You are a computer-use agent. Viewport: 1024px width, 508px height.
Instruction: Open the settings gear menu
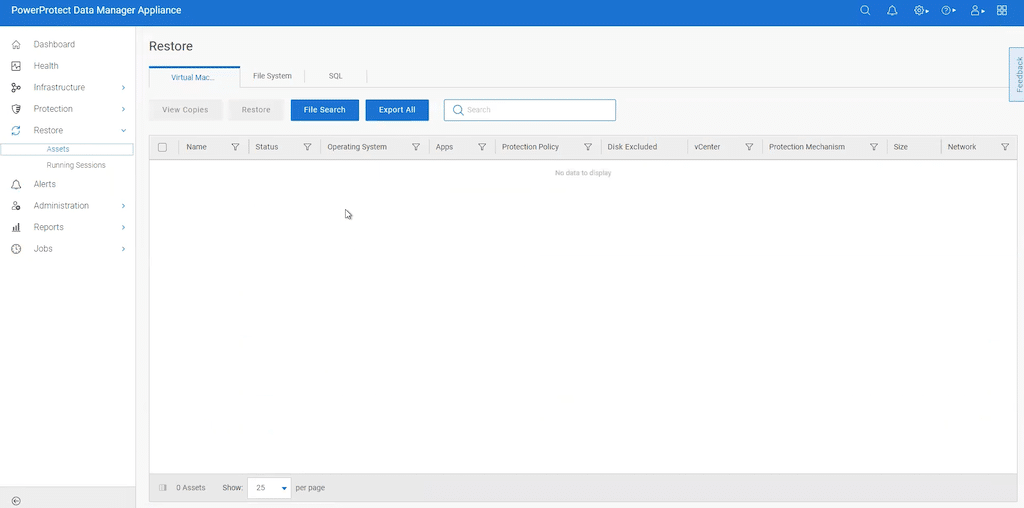pyautogui.click(x=921, y=10)
